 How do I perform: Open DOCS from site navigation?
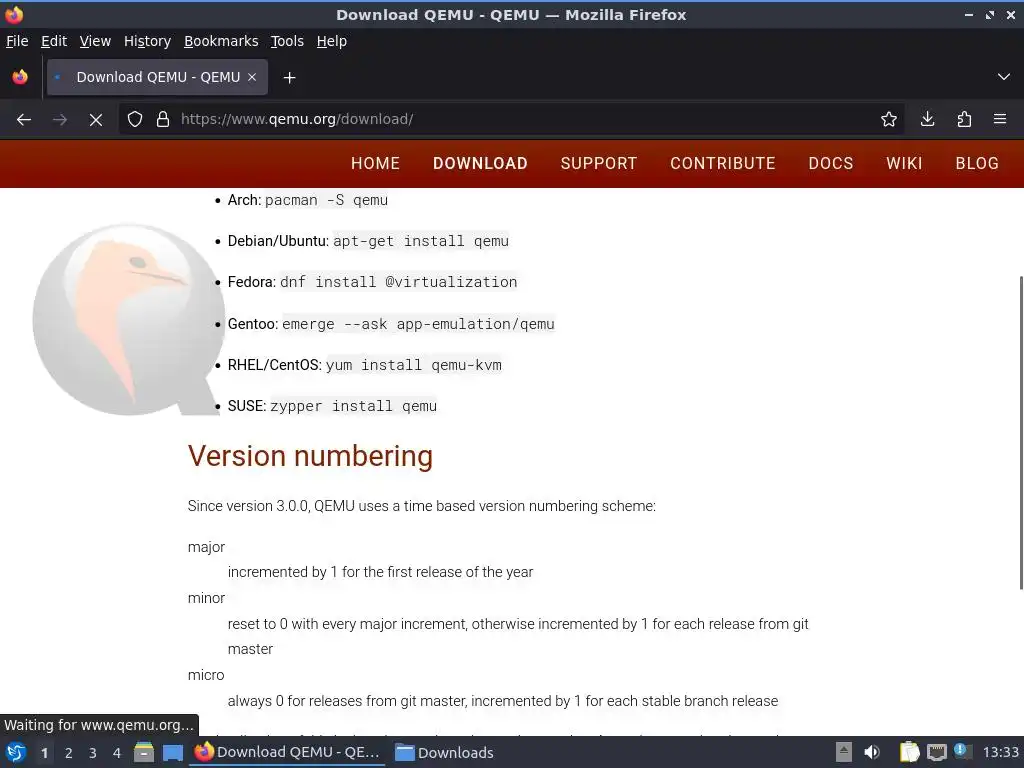pos(831,163)
